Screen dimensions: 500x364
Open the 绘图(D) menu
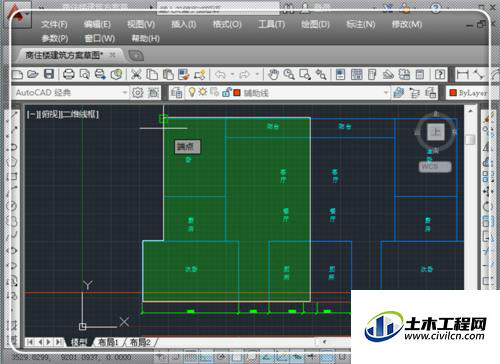(315, 24)
